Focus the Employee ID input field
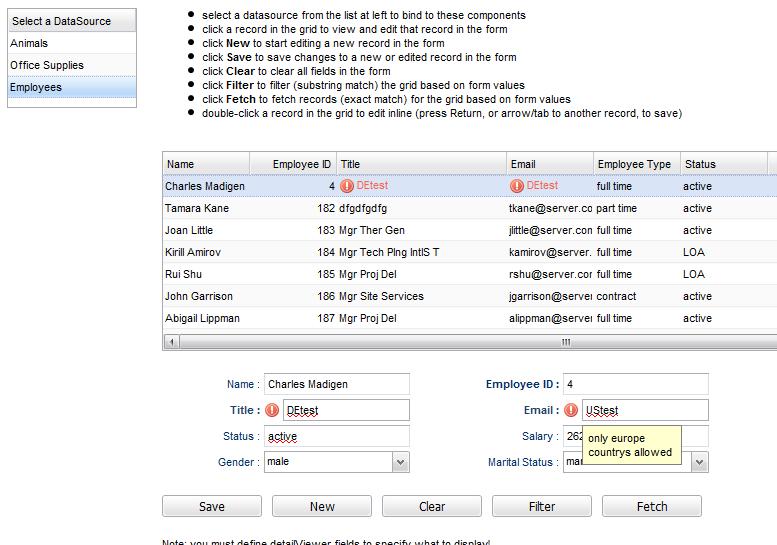777x545 pixels. click(635, 384)
